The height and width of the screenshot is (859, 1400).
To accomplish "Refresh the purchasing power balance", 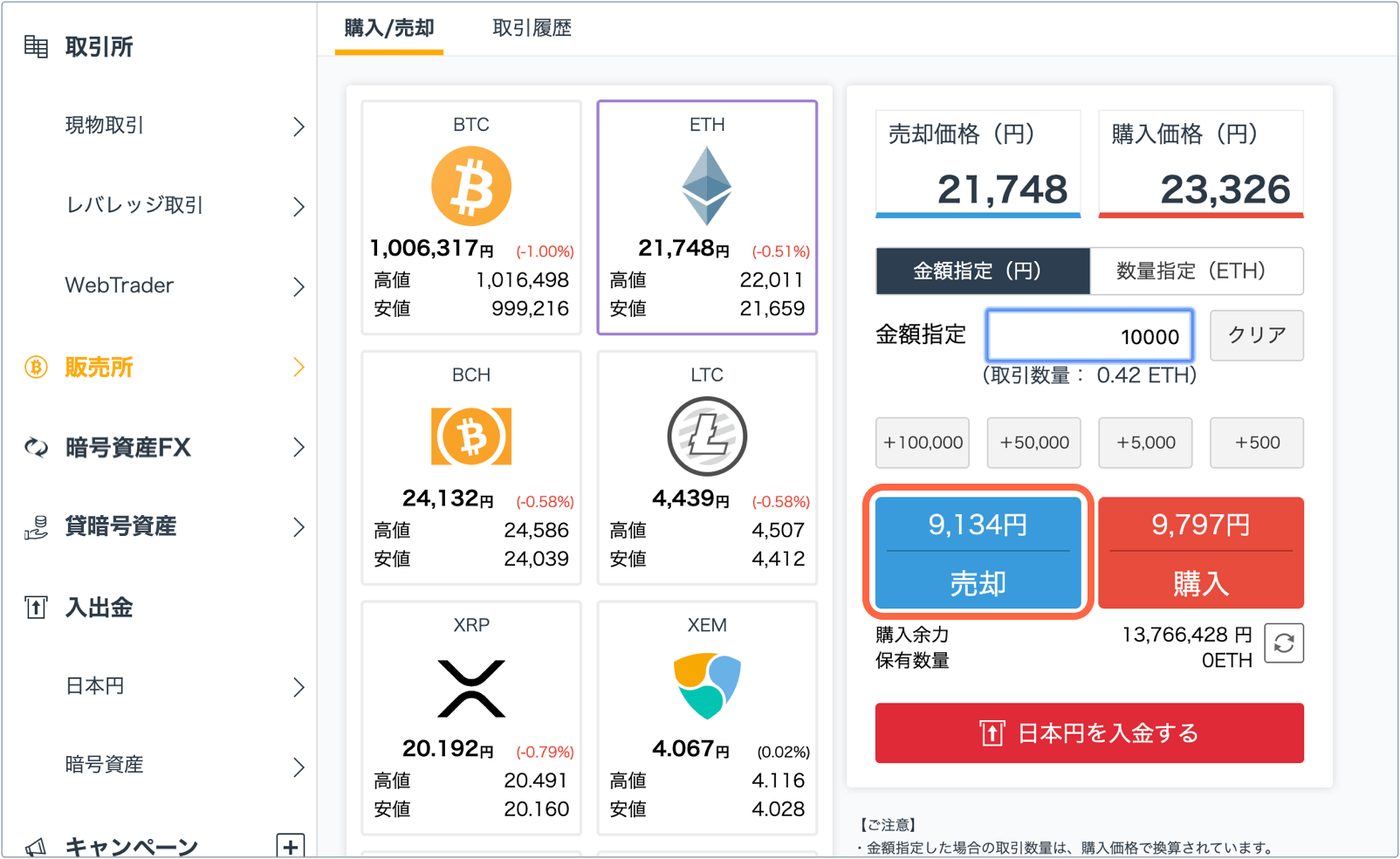I will 1284,643.
